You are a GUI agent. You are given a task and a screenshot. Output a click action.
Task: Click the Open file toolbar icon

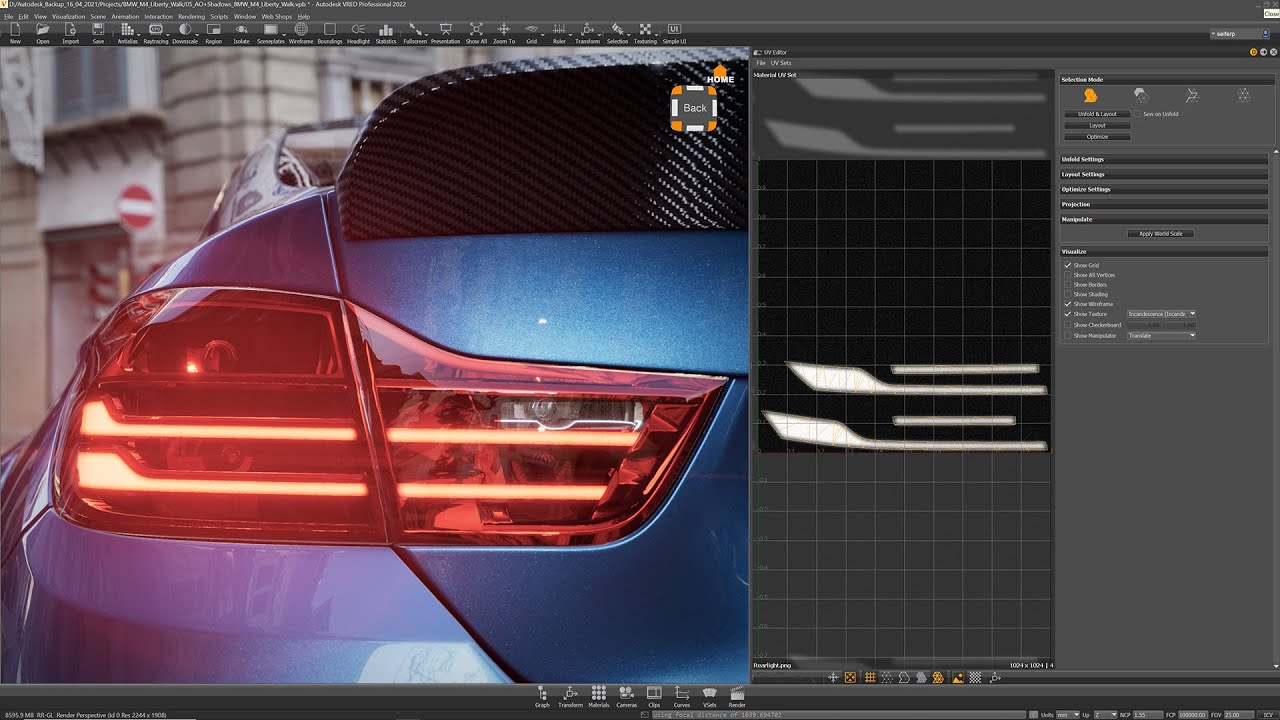click(x=43, y=34)
